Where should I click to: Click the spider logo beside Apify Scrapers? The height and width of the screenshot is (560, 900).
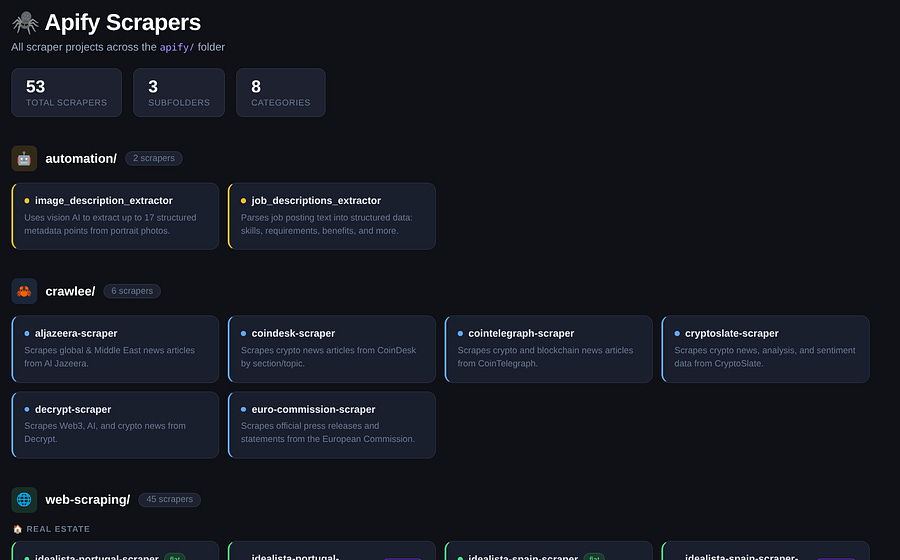25,23
